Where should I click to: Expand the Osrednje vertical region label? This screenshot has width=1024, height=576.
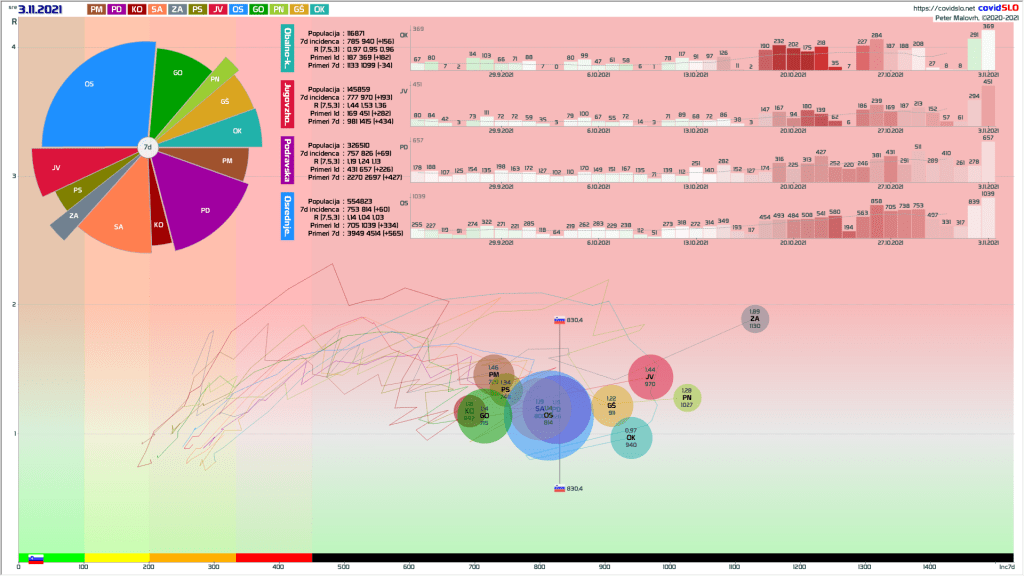[x=287, y=217]
